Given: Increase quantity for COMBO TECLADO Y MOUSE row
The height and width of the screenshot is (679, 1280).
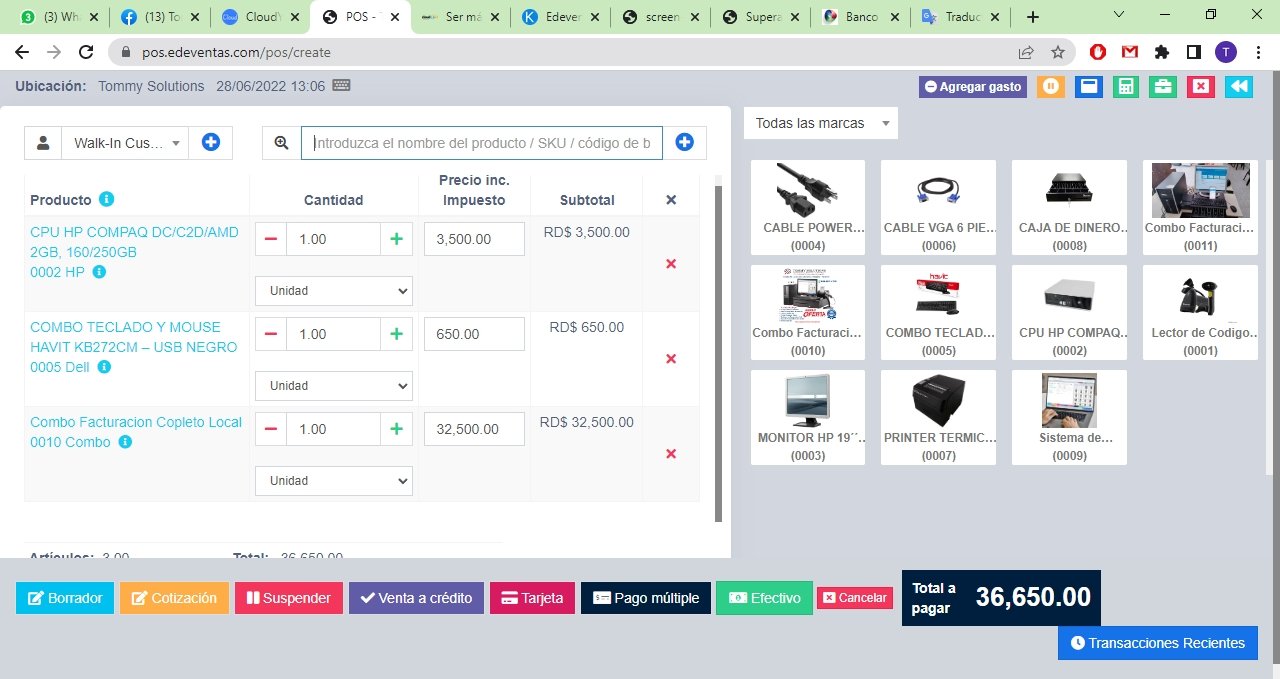Looking at the screenshot, I should coord(396,334).
